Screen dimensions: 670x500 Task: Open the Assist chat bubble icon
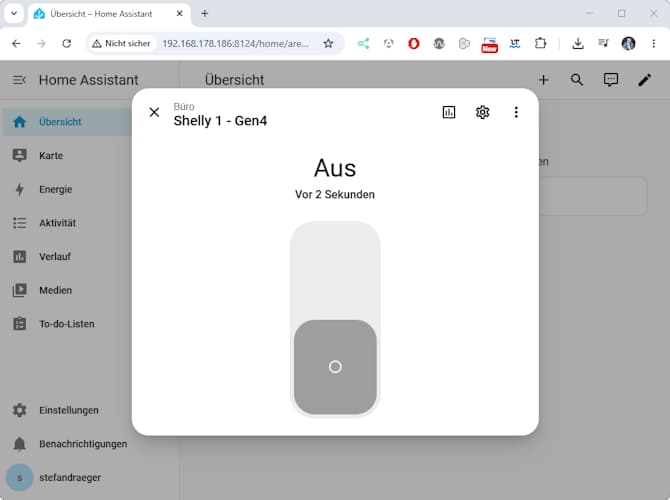coord(611,80)
